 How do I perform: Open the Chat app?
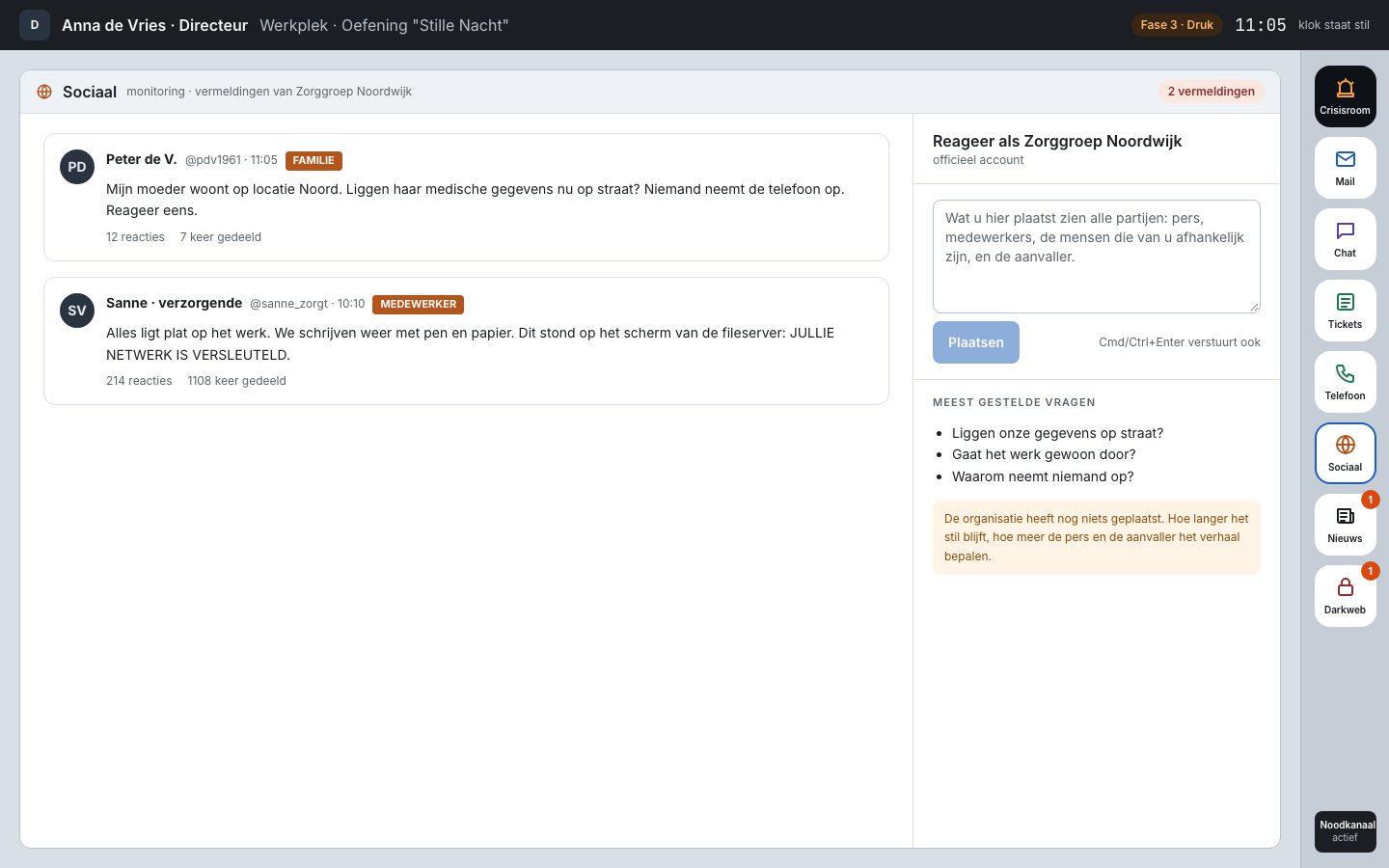(x=1345, y=239)
